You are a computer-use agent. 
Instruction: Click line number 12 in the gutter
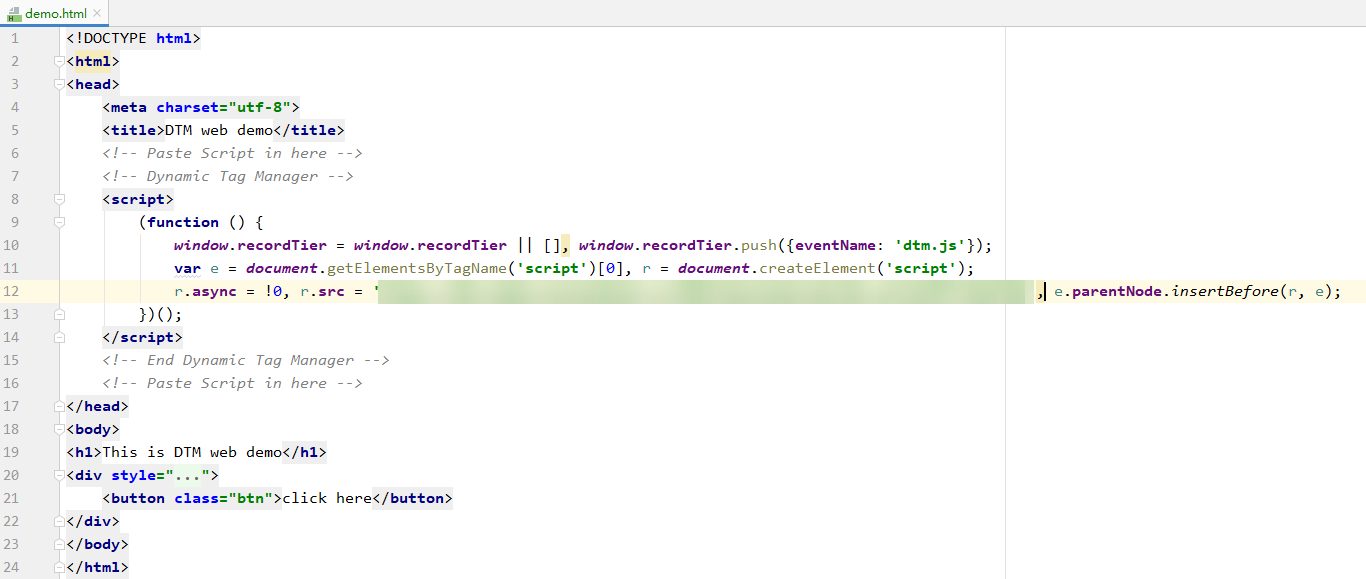coord(14,291)
